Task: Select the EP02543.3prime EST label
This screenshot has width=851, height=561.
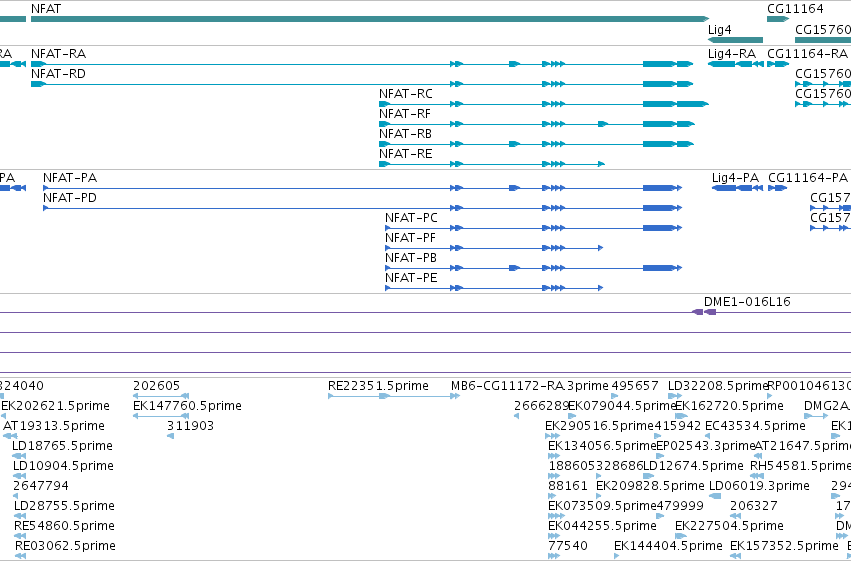Action: pos(706,446)
